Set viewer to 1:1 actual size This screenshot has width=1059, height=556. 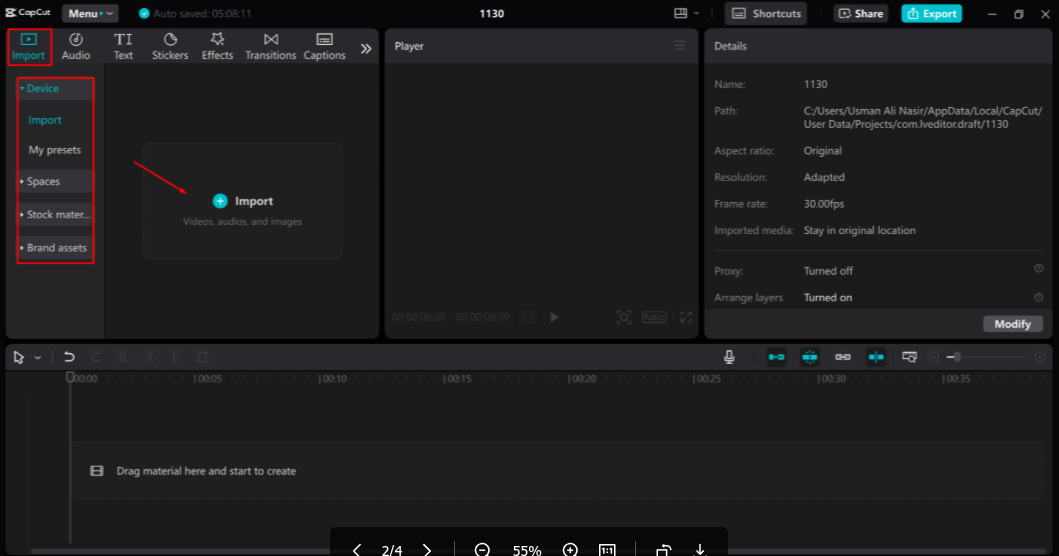[607, 550]
